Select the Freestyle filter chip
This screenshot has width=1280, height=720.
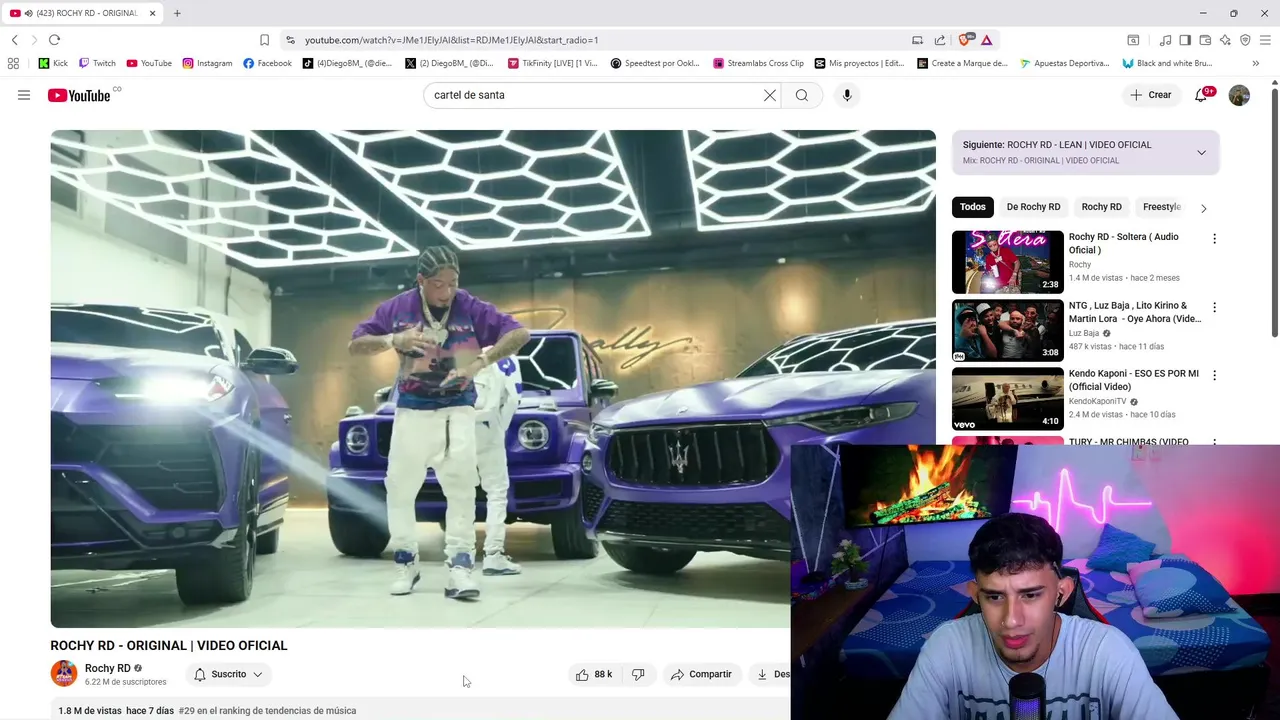(1161, 207)
